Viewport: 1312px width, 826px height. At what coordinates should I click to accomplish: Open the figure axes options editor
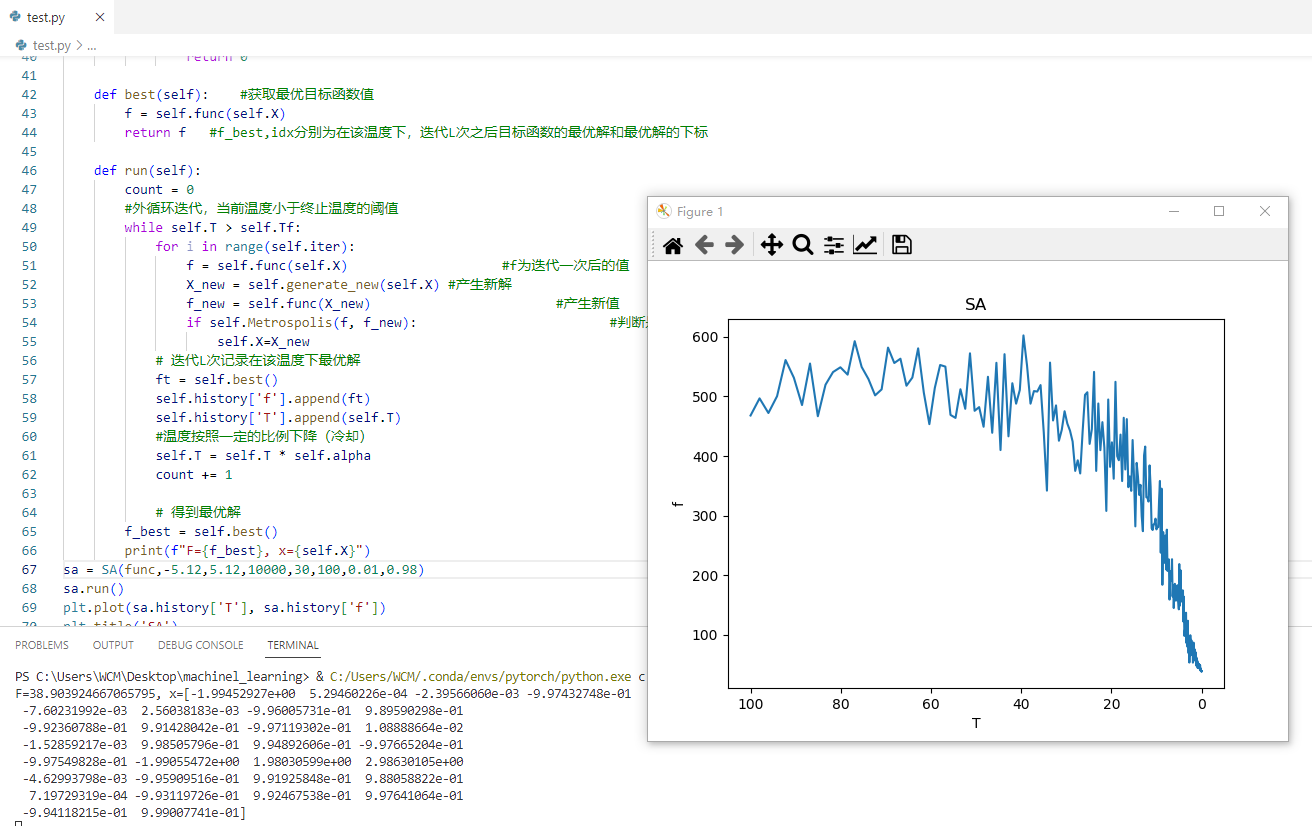(866, 244)
